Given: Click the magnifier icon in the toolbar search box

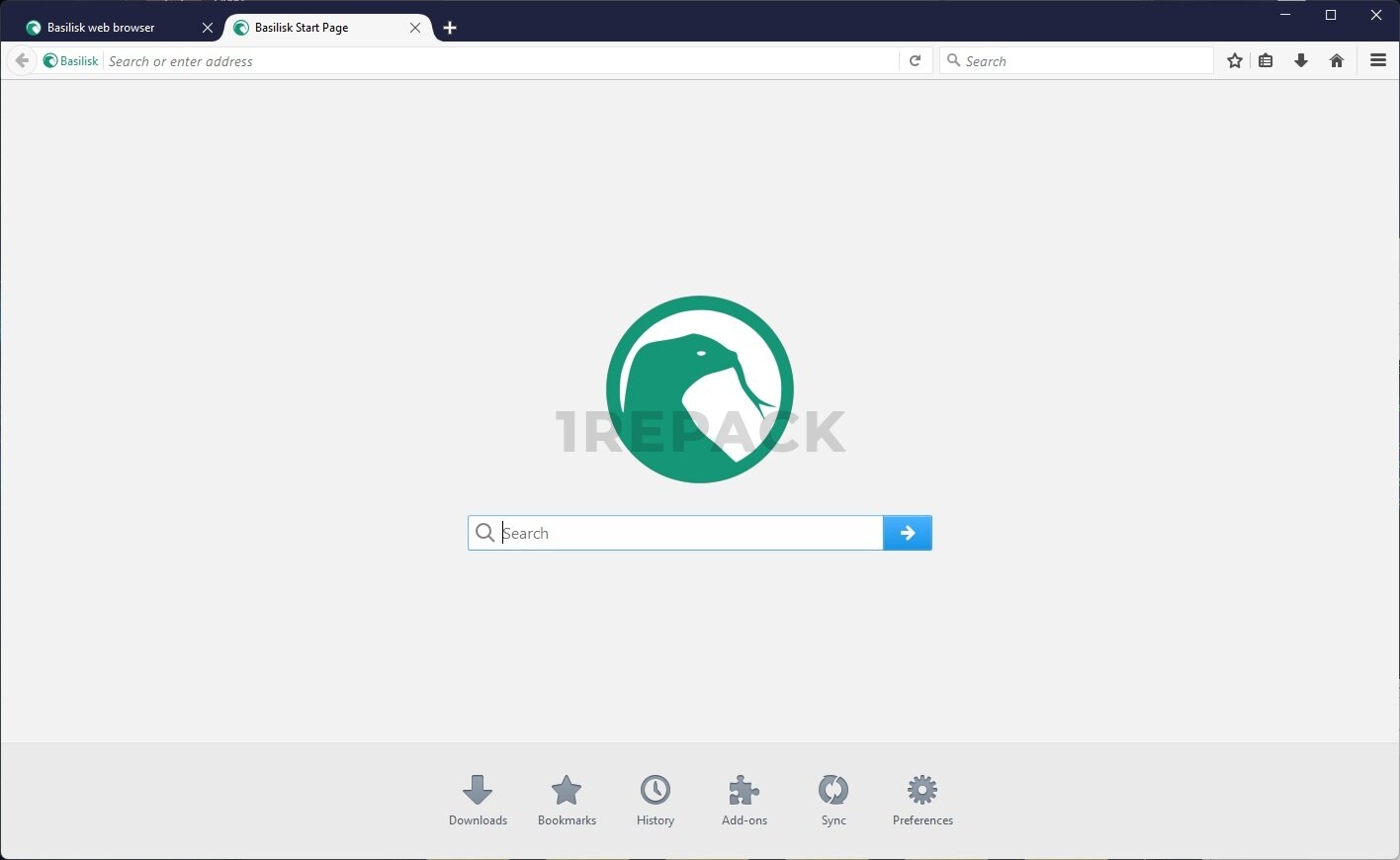Looking at the screenshot, I should (x=953, y=60).
